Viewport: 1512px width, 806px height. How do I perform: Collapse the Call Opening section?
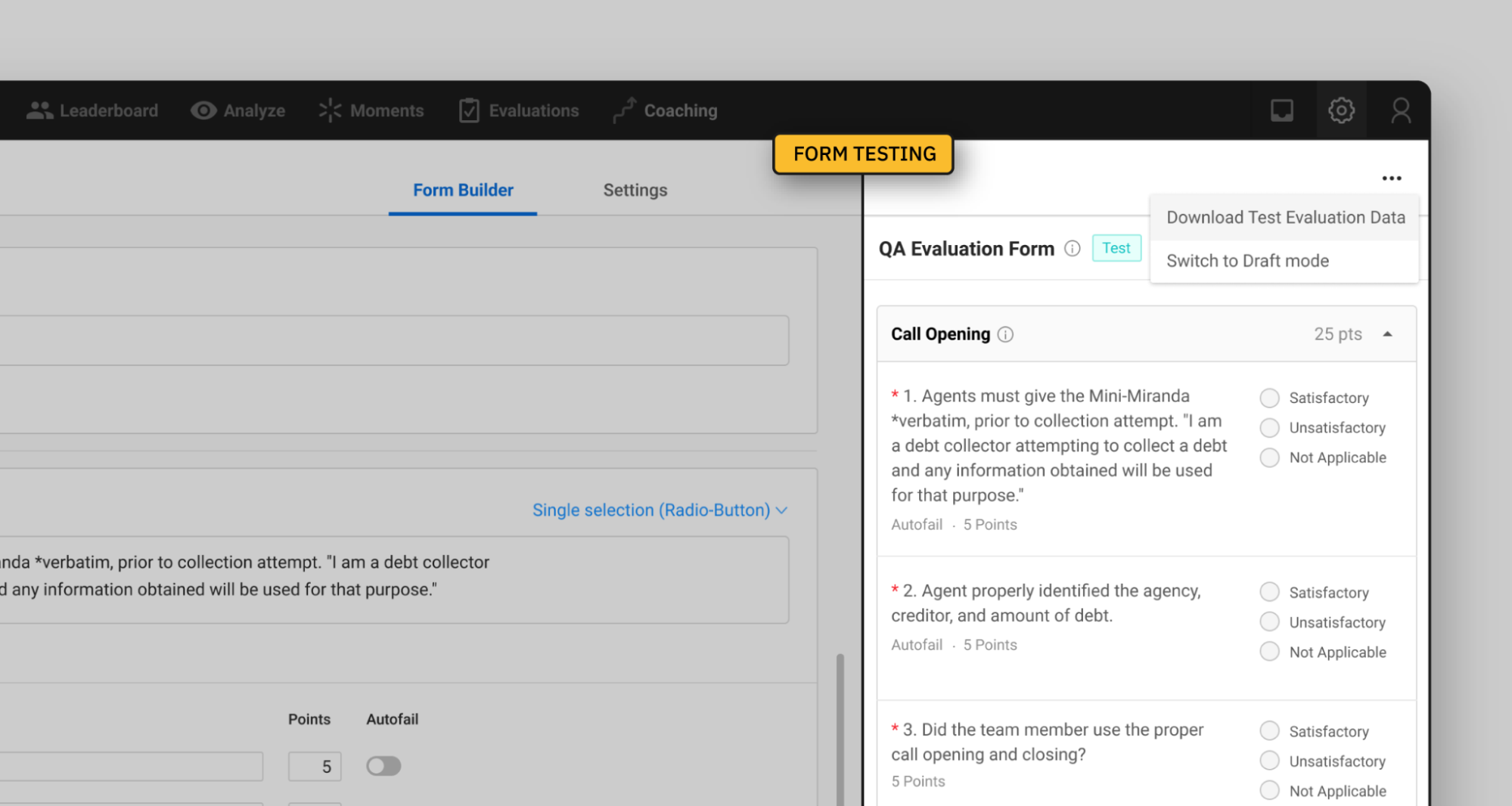point(1389,333)
